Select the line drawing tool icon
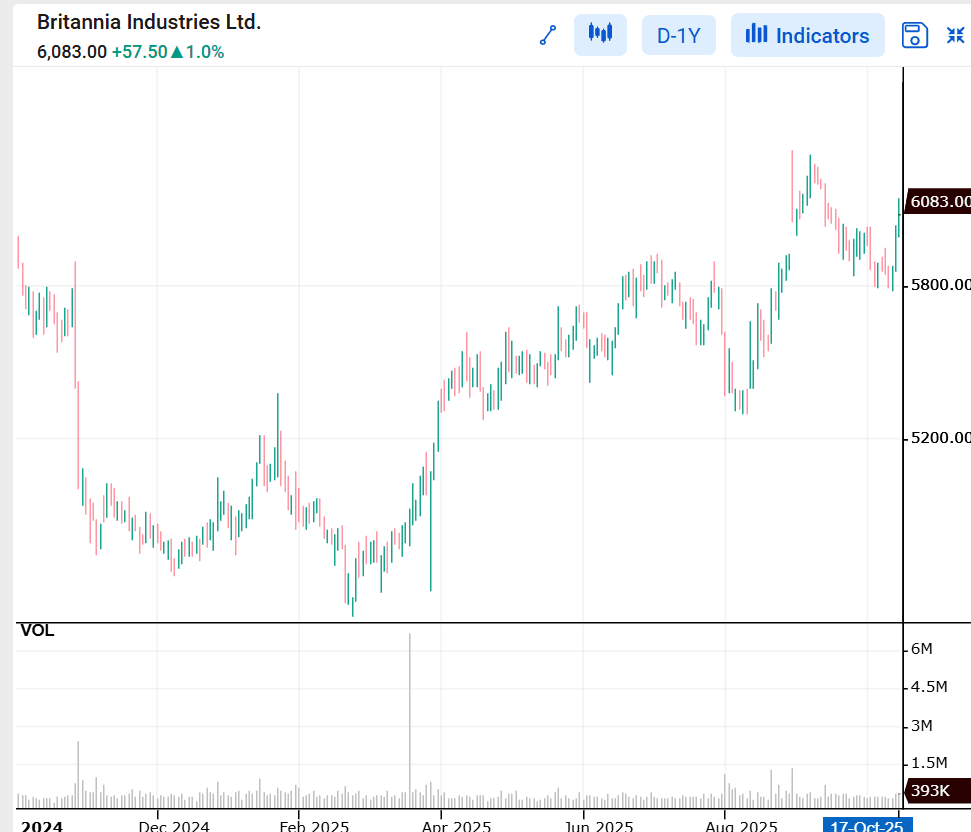This screenshot has width=971, height=832. [x=547, y=35]
